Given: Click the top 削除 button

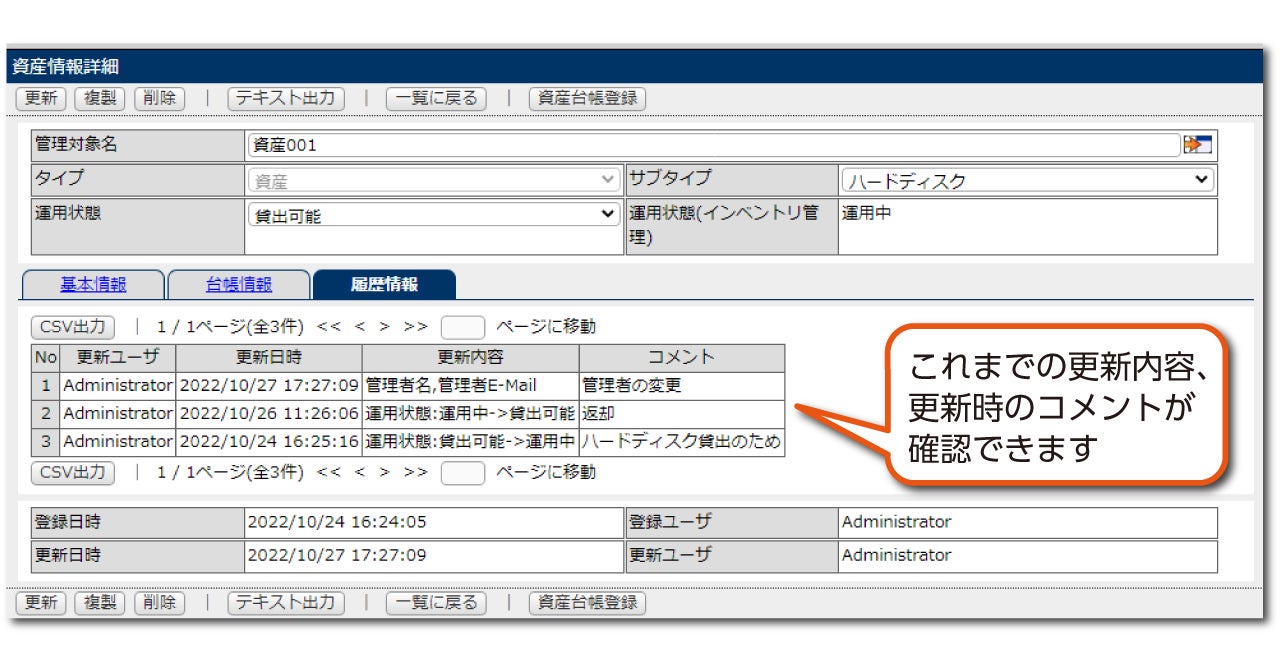Looking at the screenshot, I should [x=159, y=98].
